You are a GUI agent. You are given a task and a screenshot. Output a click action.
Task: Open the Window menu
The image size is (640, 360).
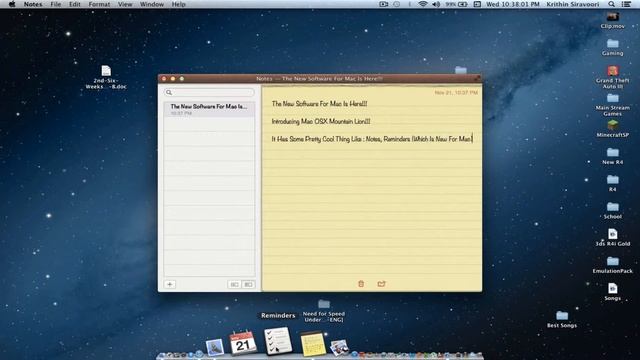click(151, 4)
